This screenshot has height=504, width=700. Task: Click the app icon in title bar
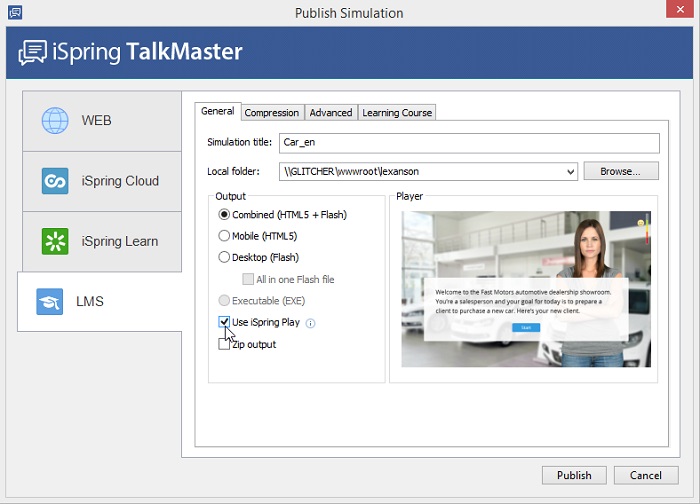click(14, 13)
